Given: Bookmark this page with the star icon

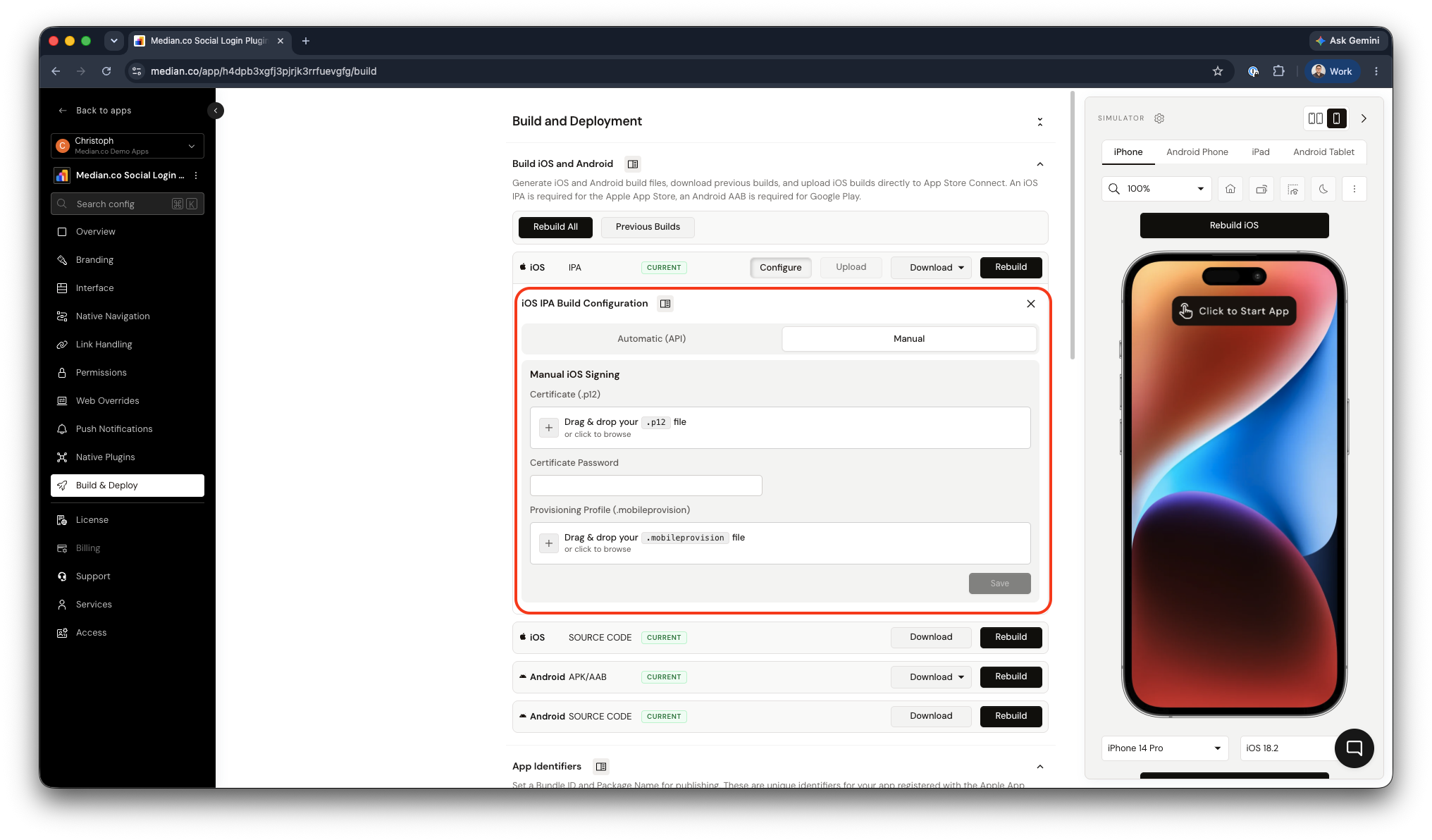Looking at the screenshot, I should 1217,71.
